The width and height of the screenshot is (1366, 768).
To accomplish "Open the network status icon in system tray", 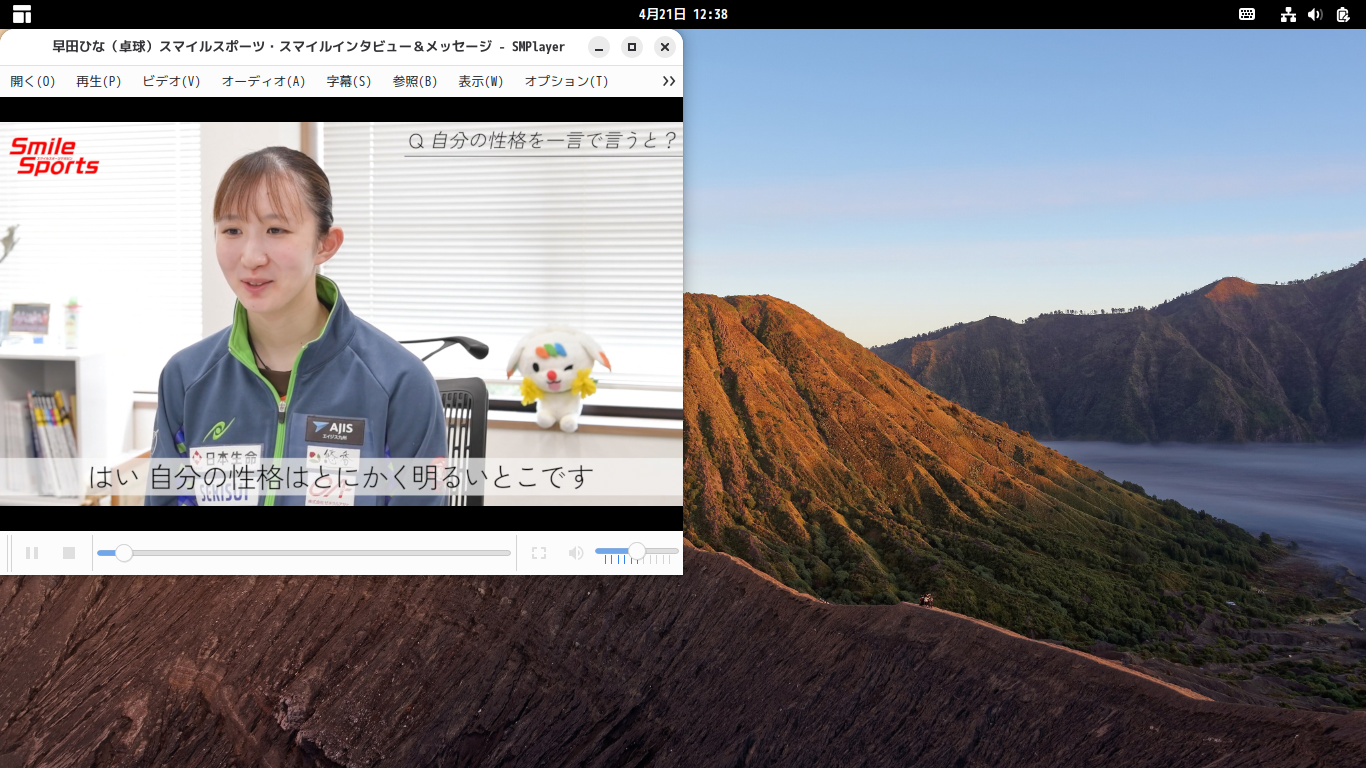I will coord(1288,15).
